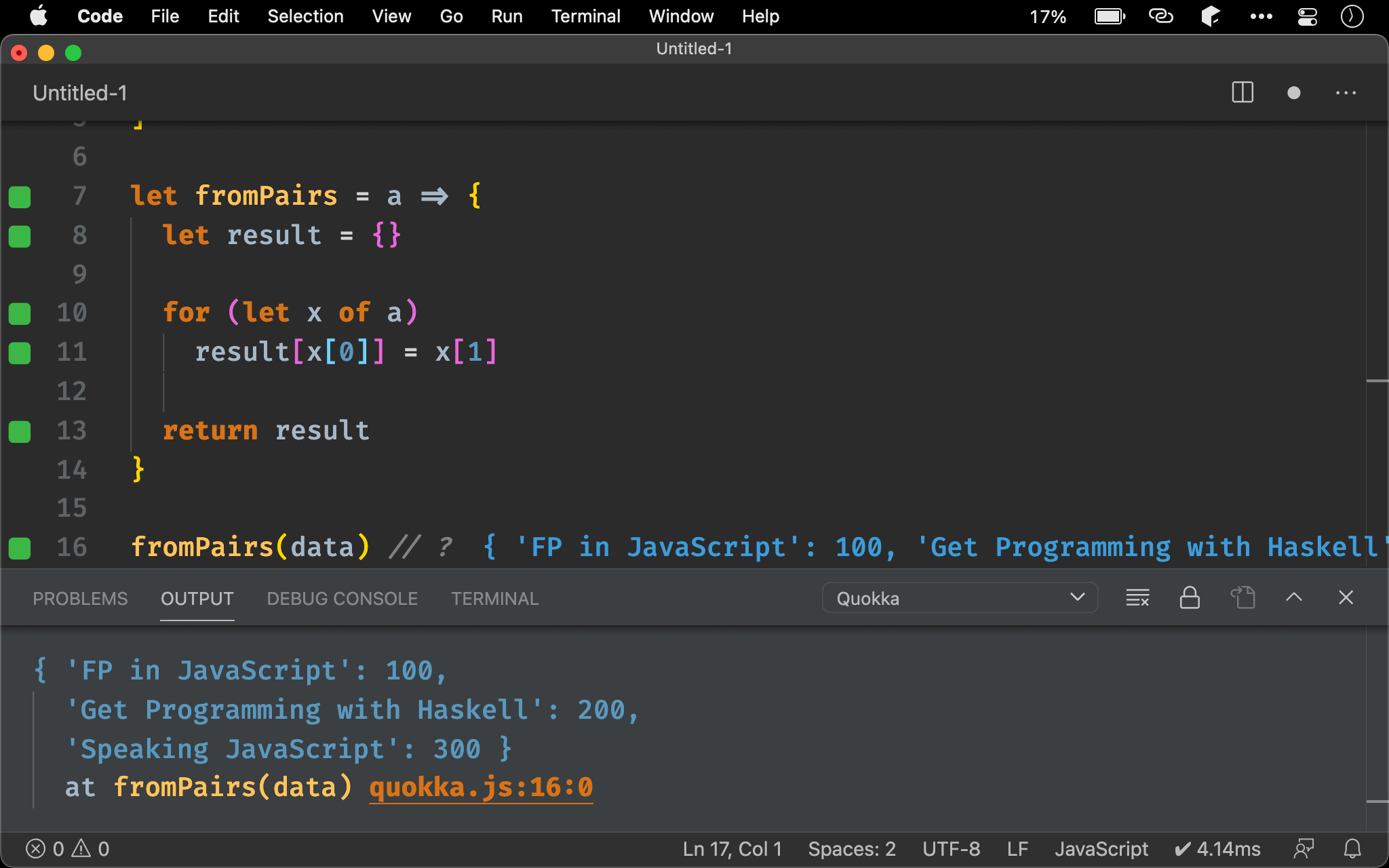Click the feedback icon in status bar
This screenshot has width=1389, height=868.
point(1303,849)
